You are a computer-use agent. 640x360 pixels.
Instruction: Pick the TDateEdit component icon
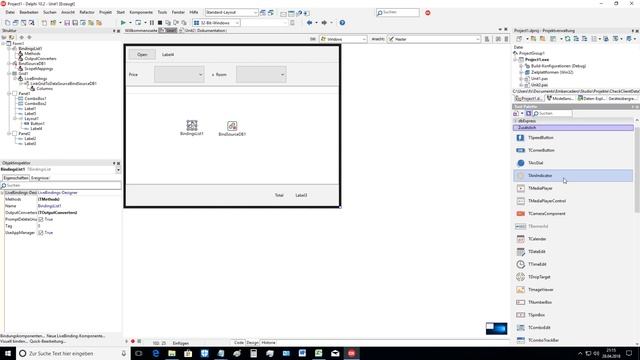520,252
